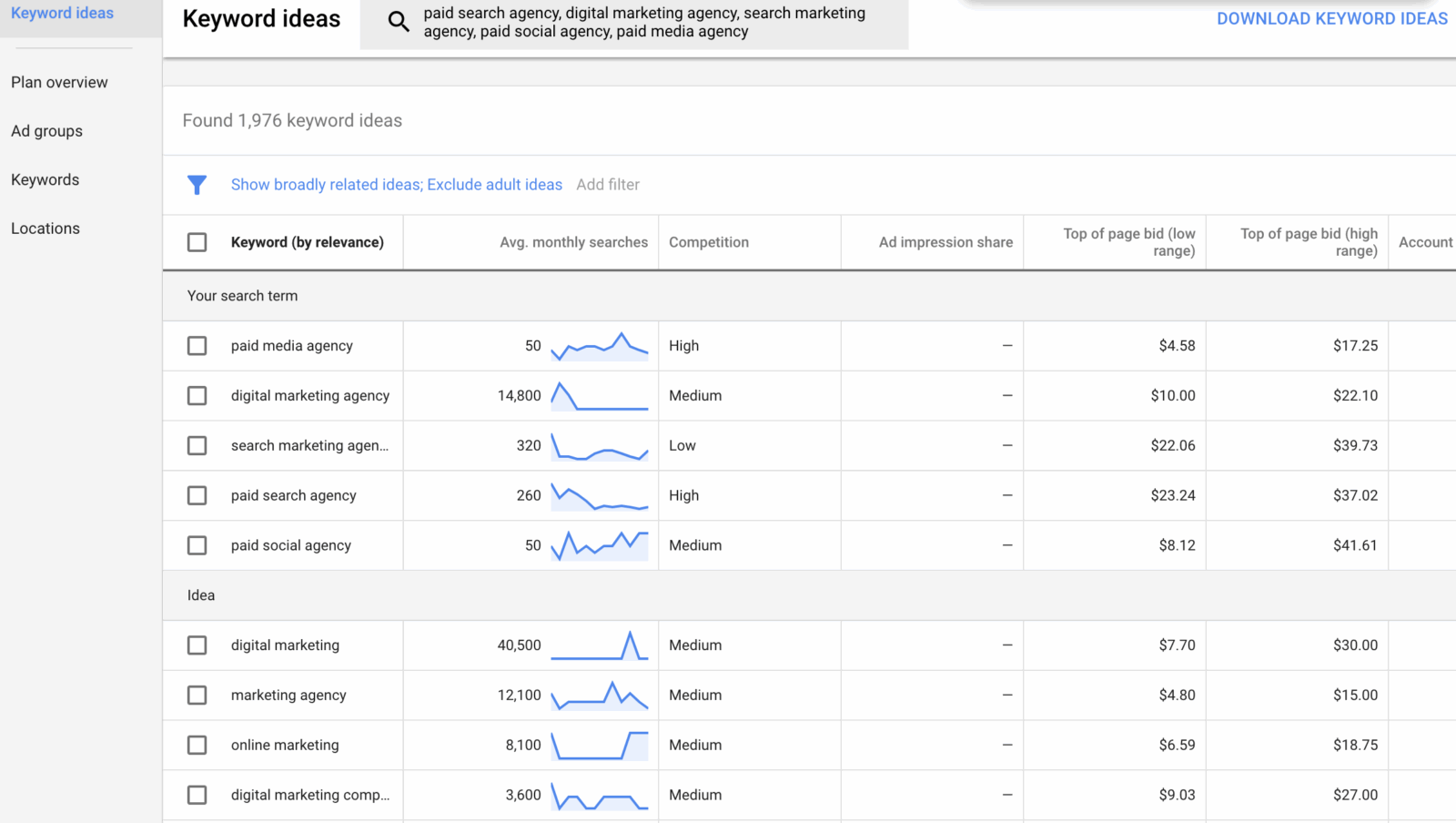Click the digital marketing trend sparkline chart
The width and height of the screenshot is (1456, 823).
point(601,645)
